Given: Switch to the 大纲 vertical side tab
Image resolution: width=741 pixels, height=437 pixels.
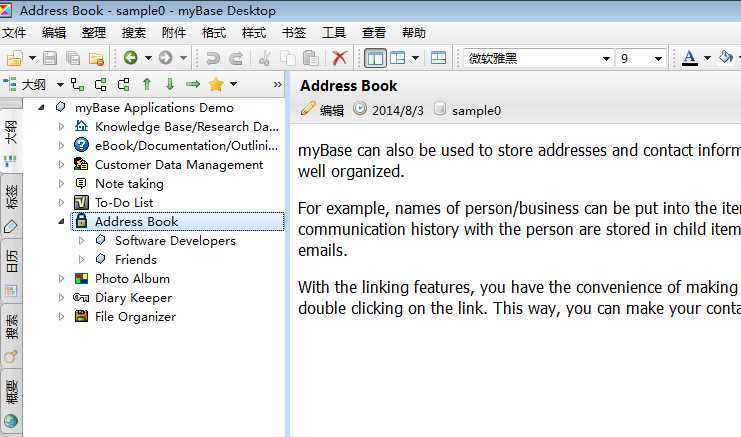Looking at the screenshot, I should 11,141.
